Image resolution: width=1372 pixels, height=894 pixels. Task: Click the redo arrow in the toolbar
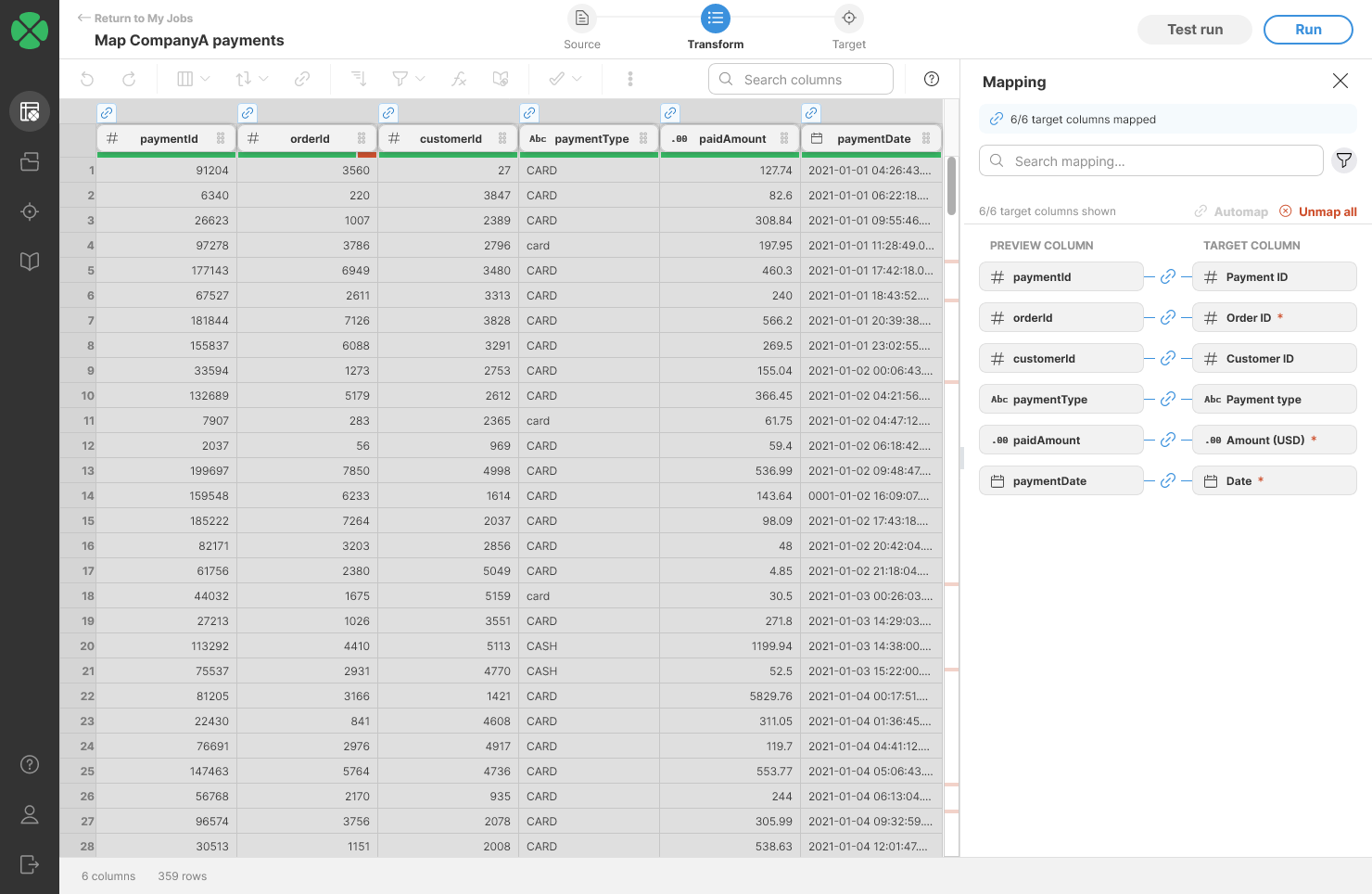(x=129, y=80)
